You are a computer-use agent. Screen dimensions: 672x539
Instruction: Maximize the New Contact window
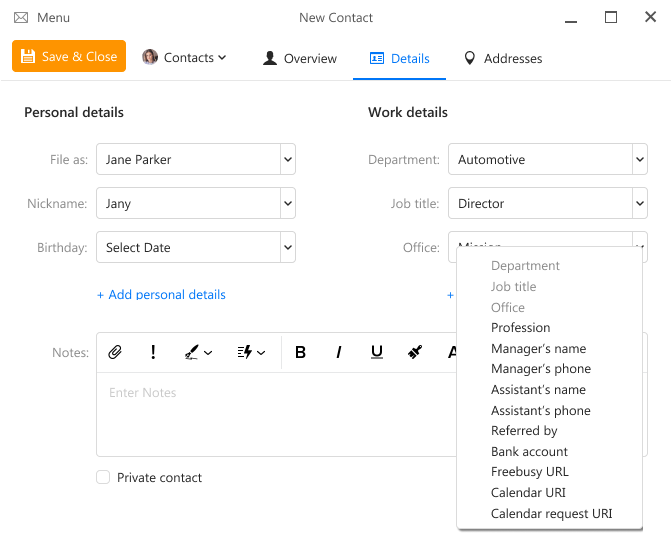tap(611, 17)
